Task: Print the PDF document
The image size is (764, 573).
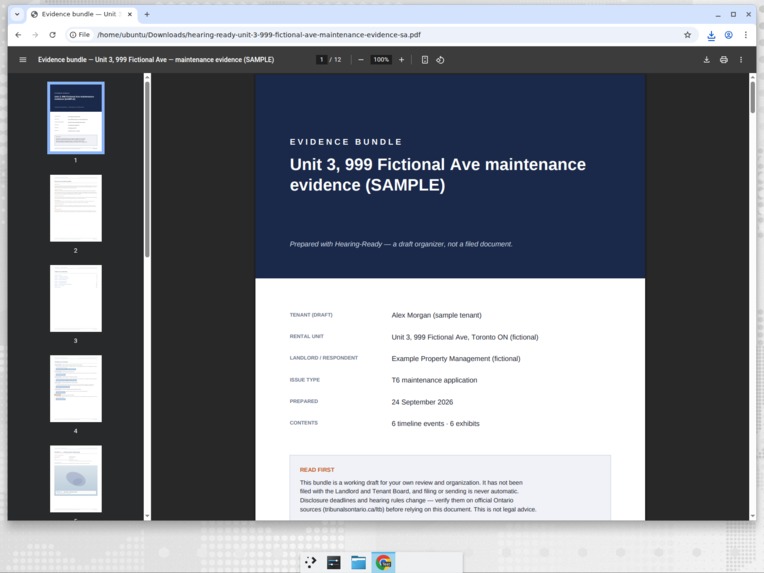Action: tap(724, 59)
